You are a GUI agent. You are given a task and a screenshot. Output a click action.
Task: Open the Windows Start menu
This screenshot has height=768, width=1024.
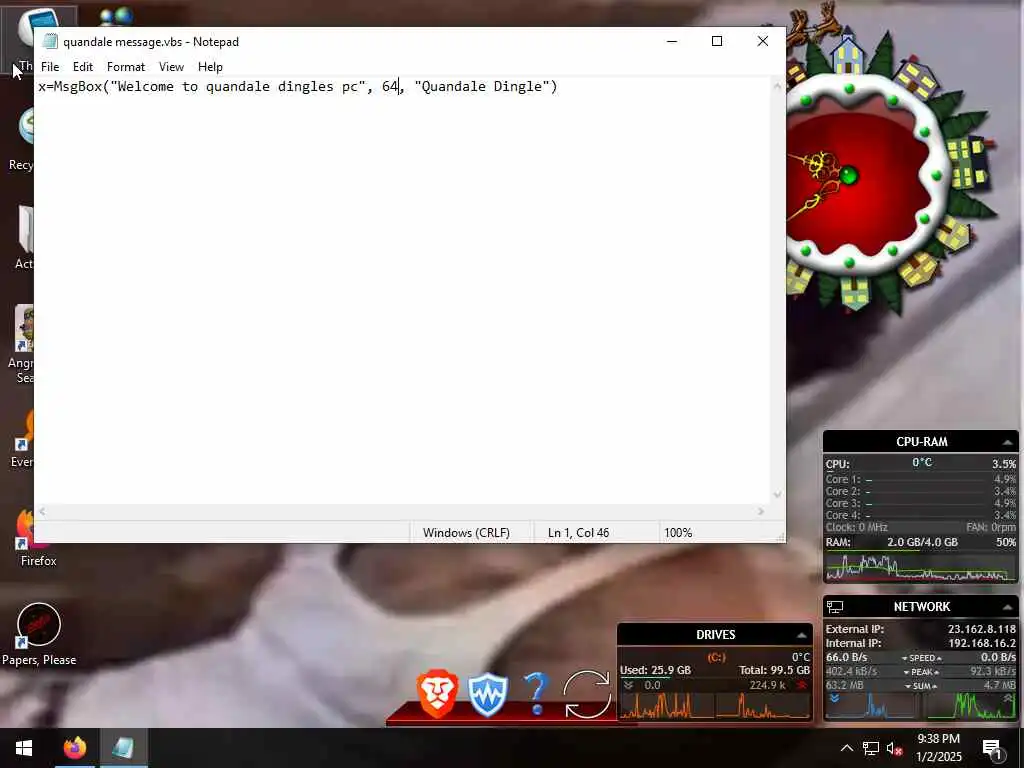click(x=24, y=748)
